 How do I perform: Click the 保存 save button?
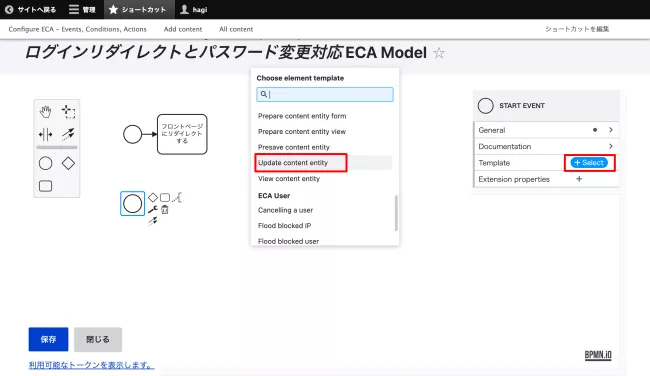pyautogui.click(x=49, y=339)
